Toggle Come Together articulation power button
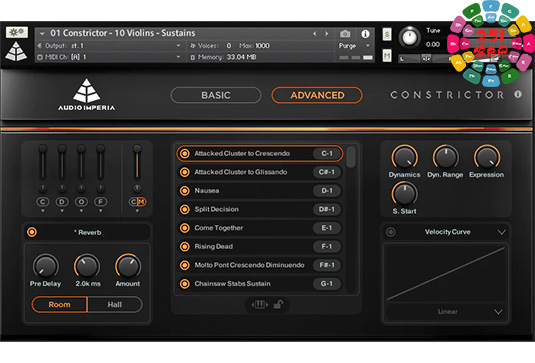The width and height of the screenshot is (535, 363). (185, 228)
